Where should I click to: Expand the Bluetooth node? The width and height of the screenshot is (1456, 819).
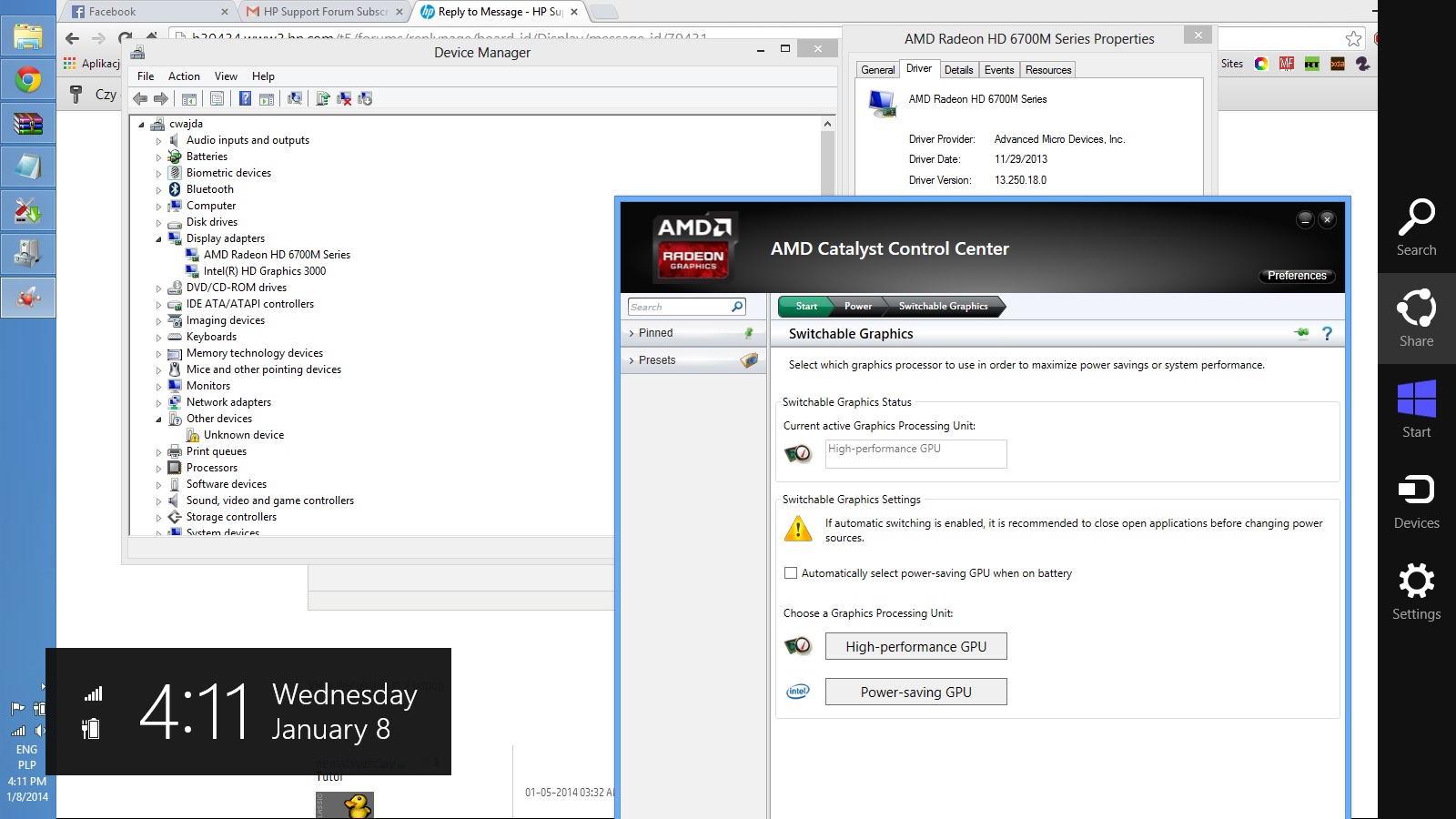pyautogui.click(x=158, y=190)
